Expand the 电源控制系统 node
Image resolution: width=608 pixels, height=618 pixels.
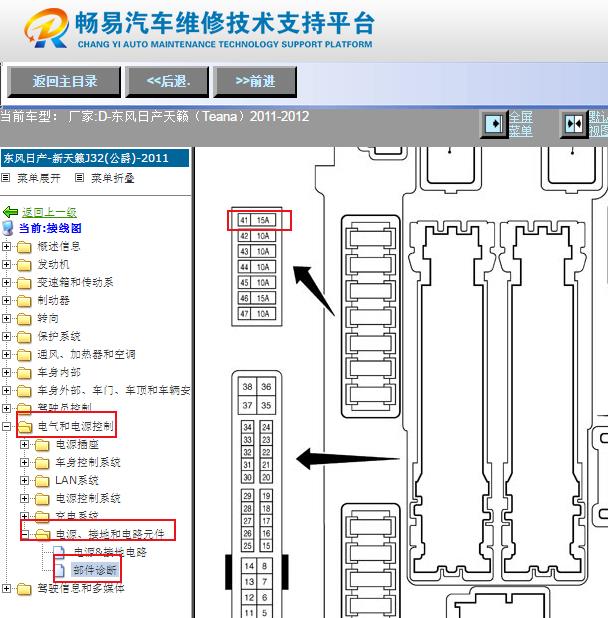(x=24, y=498)
